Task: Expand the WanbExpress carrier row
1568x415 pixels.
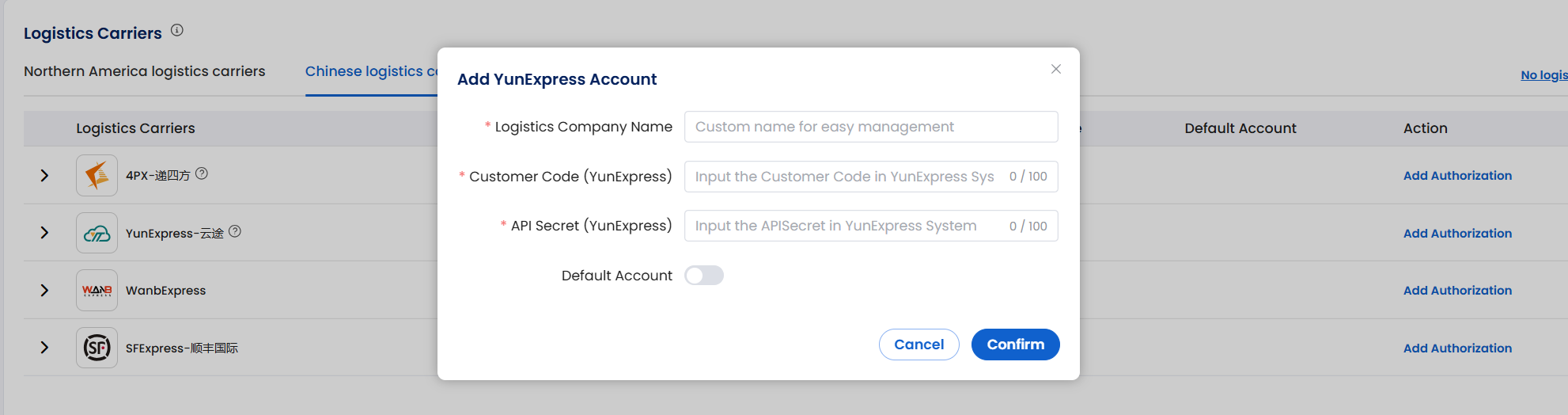Action: tap(44, 291)
